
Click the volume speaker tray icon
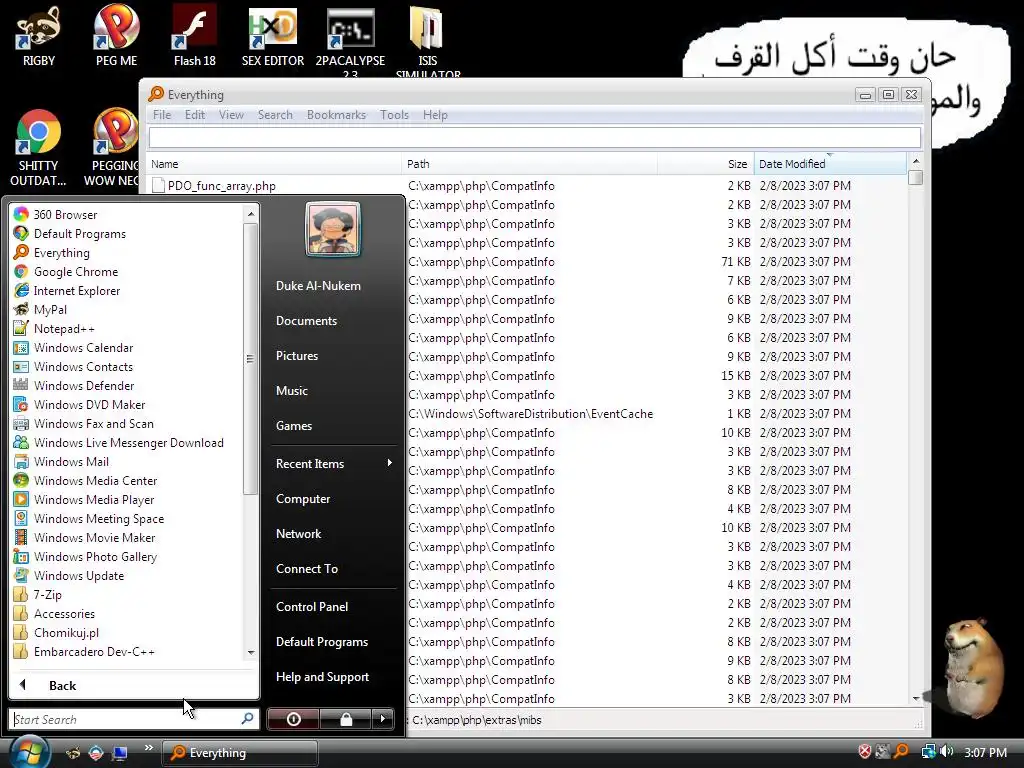click(947, 752)
